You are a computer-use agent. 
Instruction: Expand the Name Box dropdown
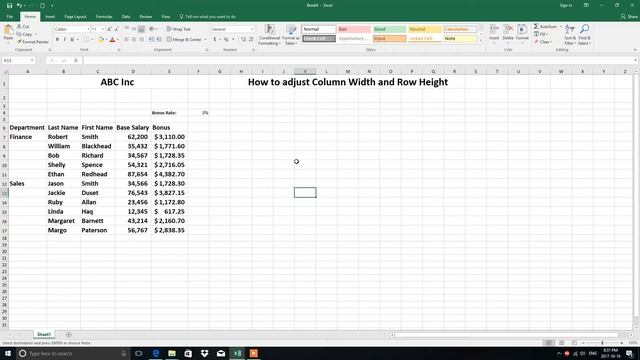[x=32, y=60]
